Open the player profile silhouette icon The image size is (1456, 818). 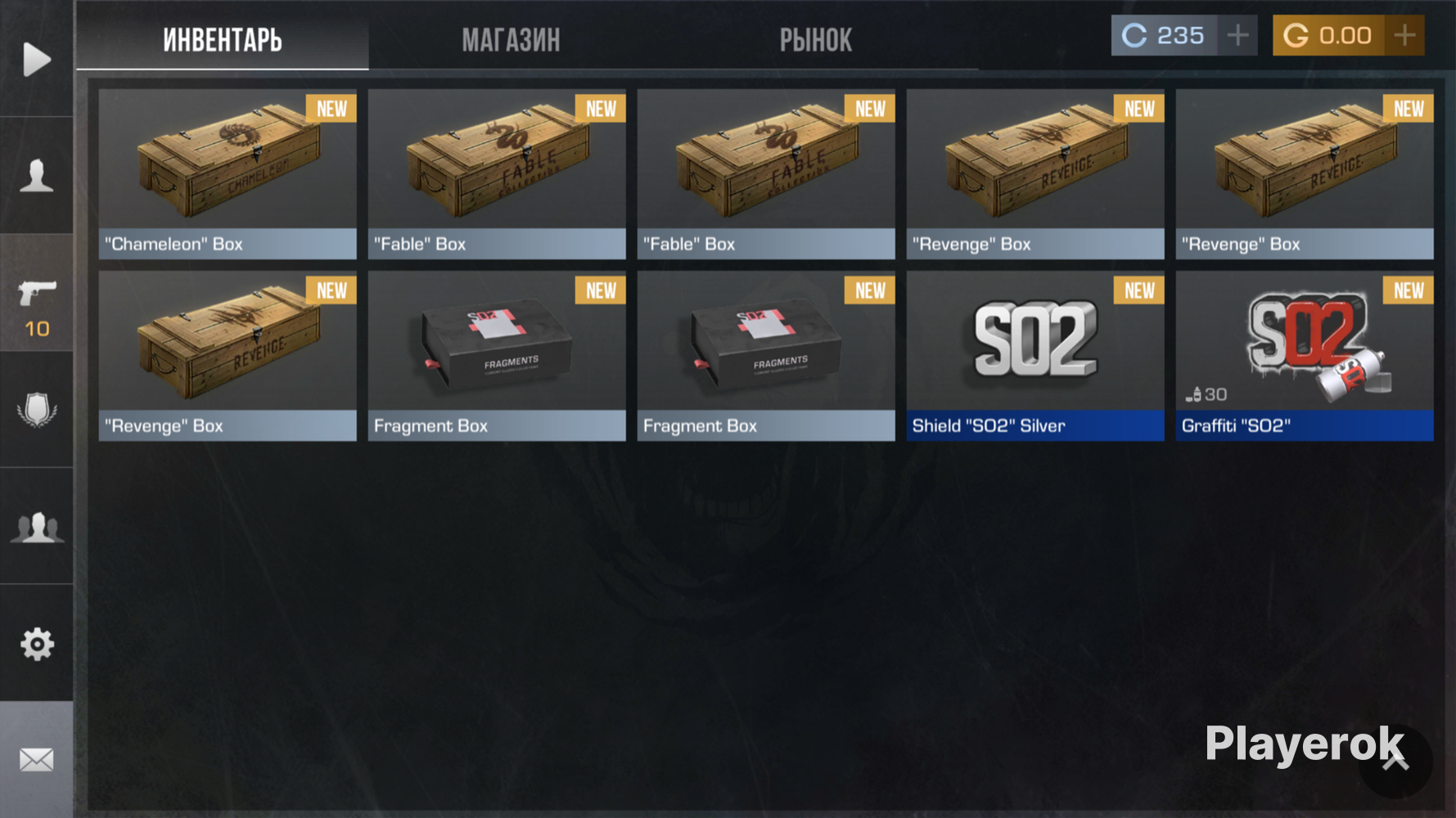37,176
